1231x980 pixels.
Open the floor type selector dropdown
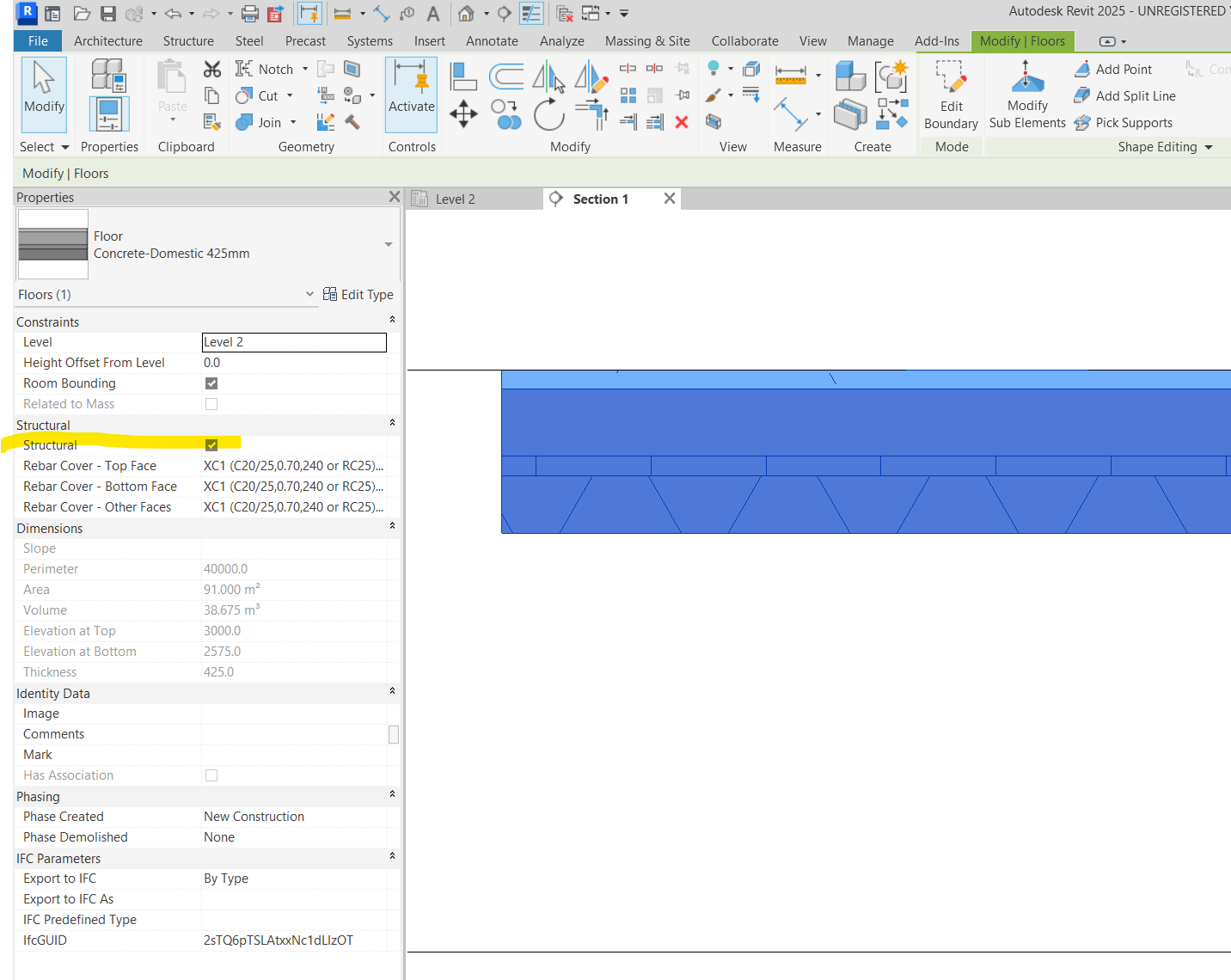pos(388,243)
